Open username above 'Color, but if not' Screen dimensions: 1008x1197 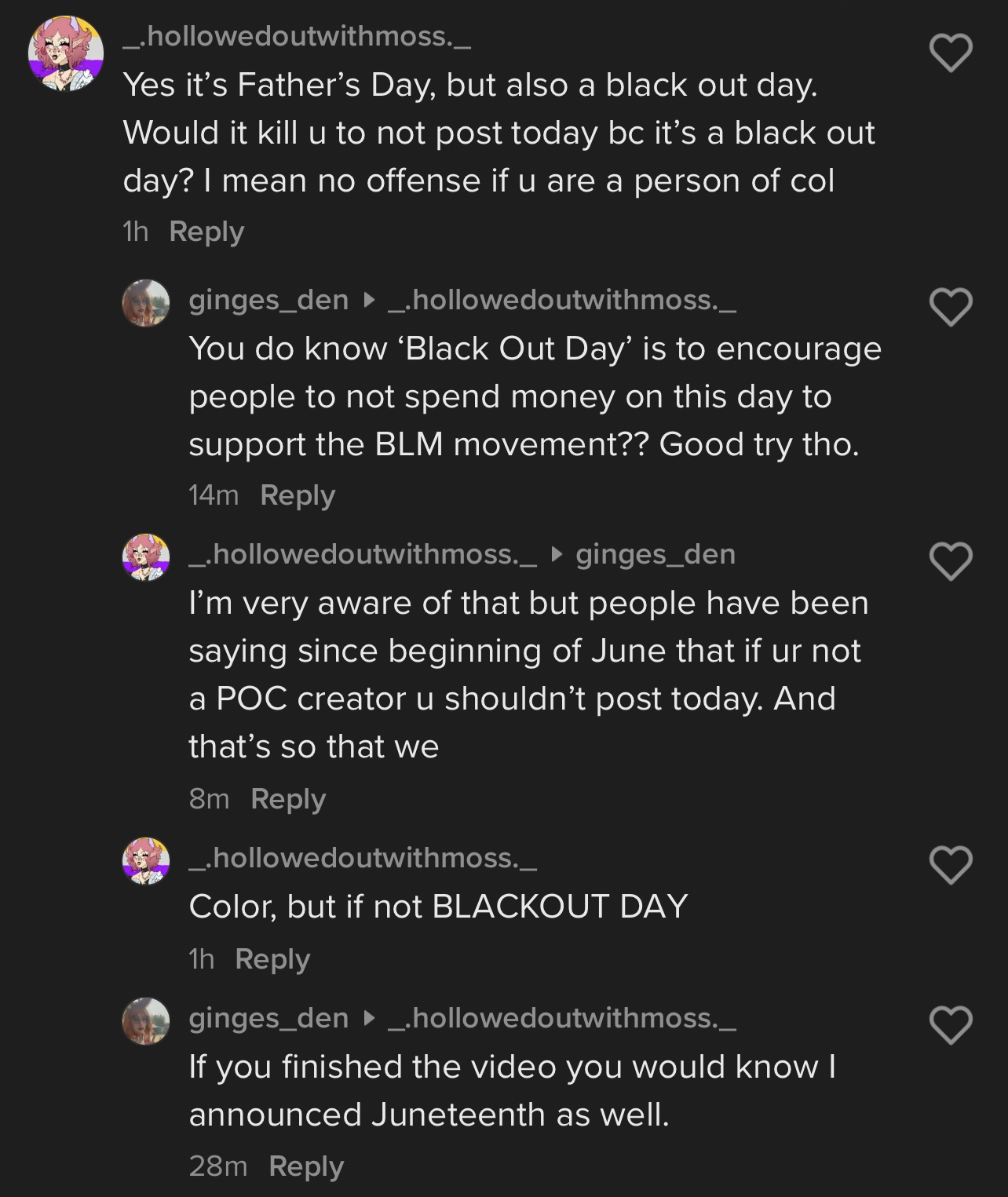pyautogui.click(x=363, y=858)
